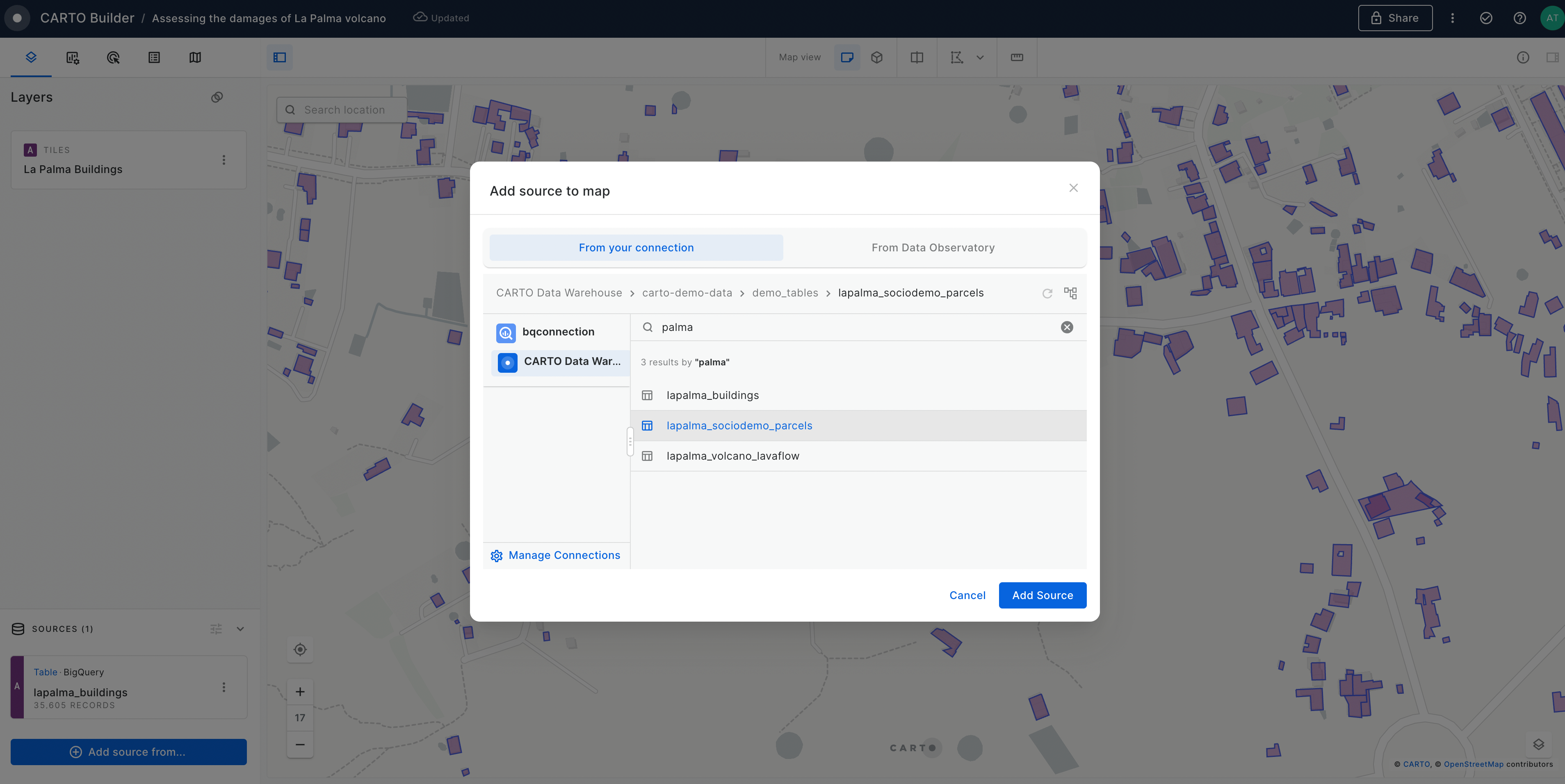
Task: Expand the selection tool dropdown arrow
Action: (980, 58)
